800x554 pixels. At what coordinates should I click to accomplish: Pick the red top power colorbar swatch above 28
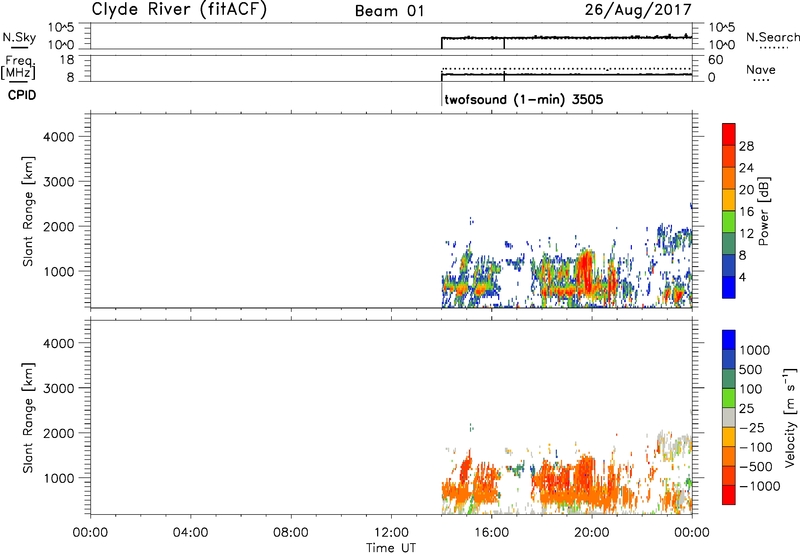pos(729,134)
